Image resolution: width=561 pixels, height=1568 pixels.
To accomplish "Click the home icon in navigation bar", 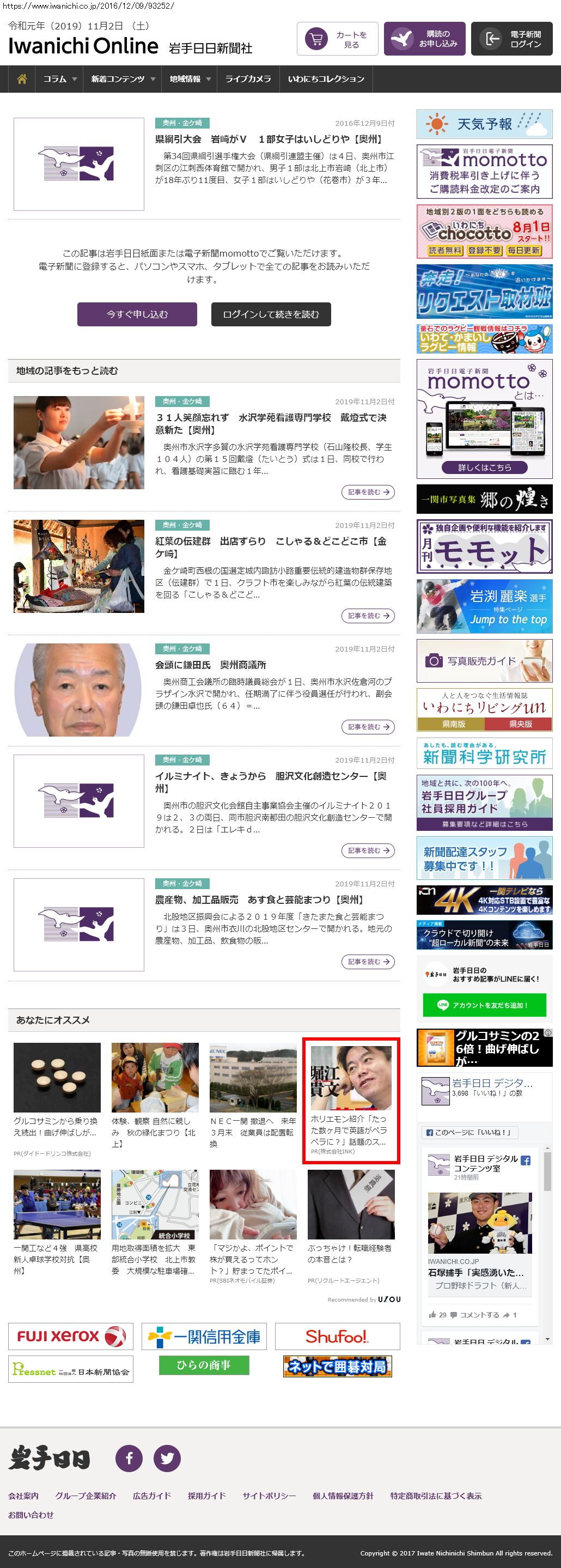I will point(22,79).
